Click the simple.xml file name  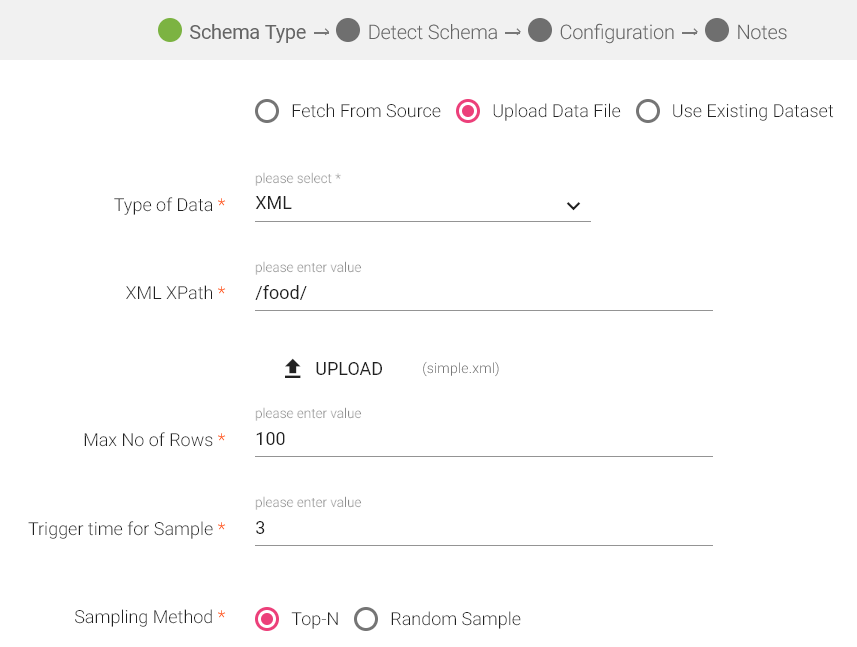[460, 368]
